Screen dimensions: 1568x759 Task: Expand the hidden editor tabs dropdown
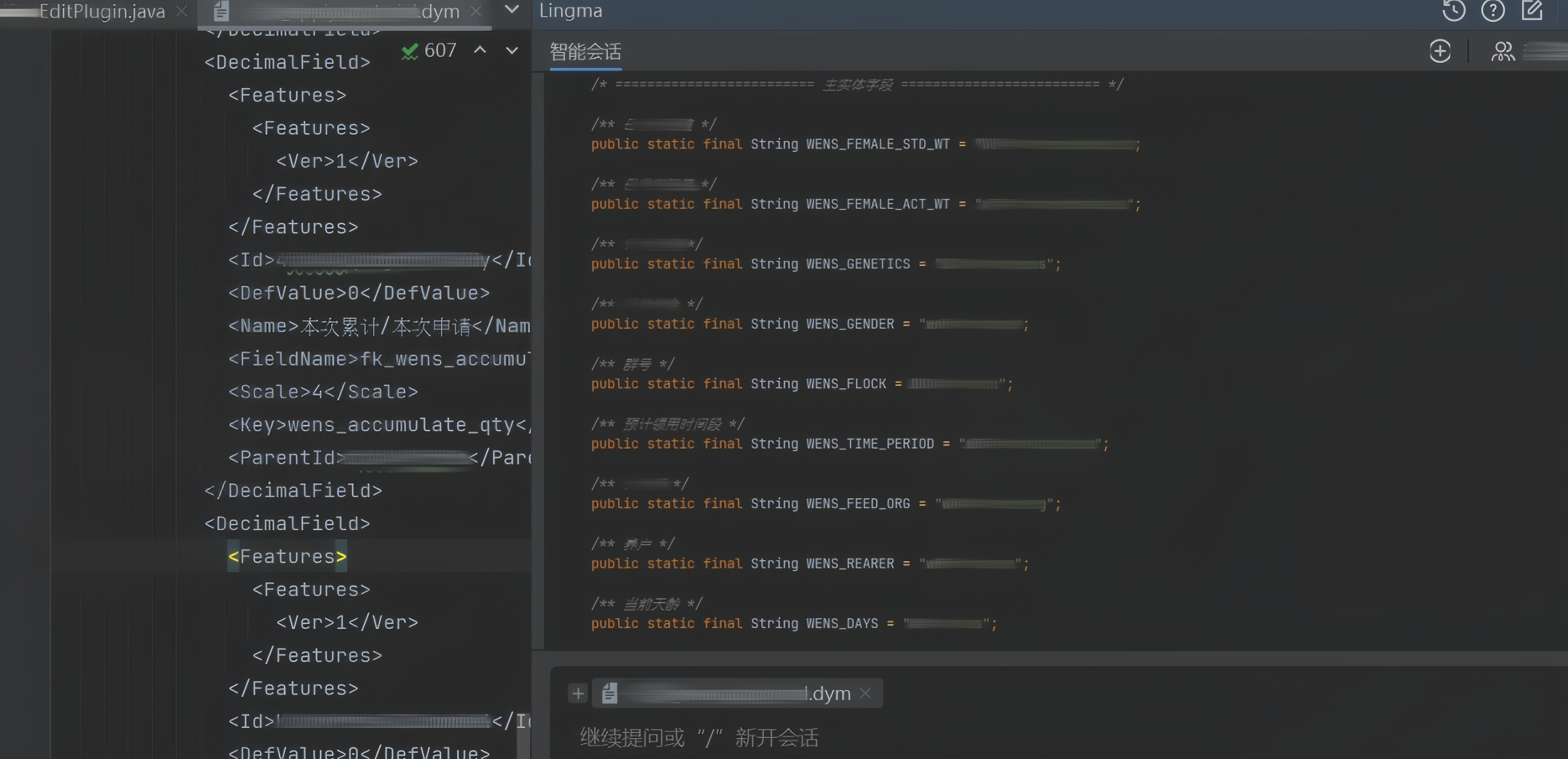[x=512, y=9]
